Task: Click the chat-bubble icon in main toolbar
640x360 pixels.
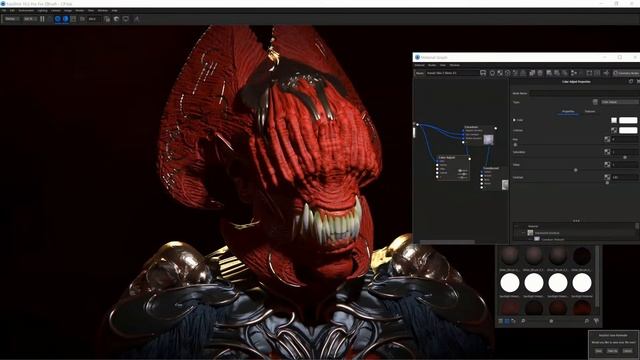Action: point(126,19)
